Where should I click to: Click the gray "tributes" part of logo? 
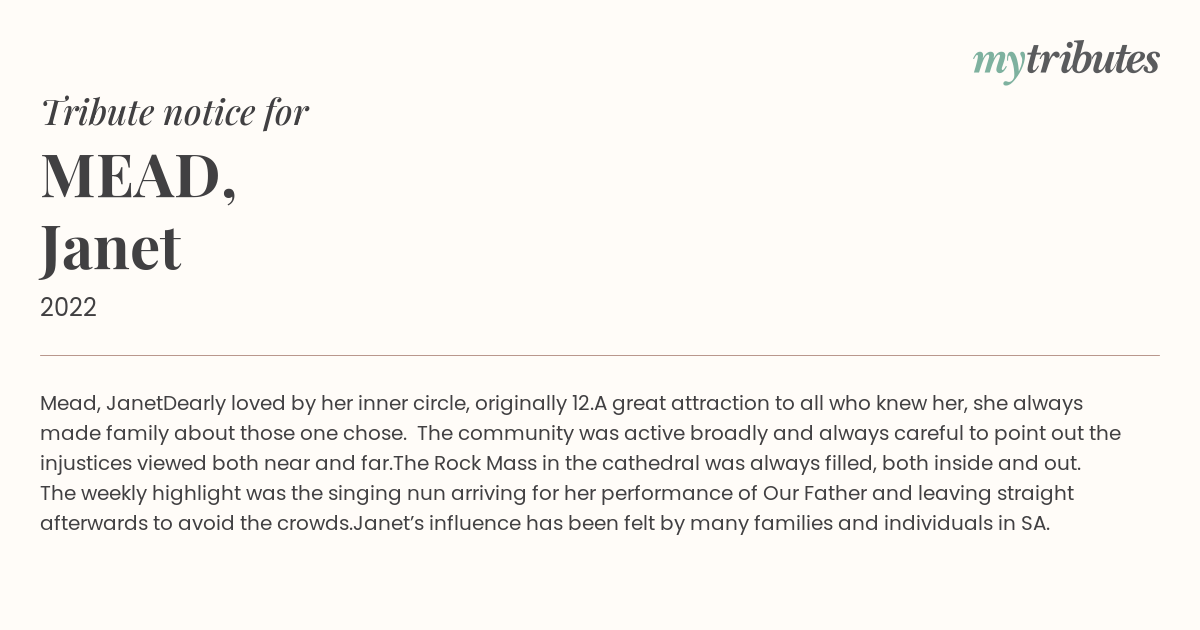pos(1092,60)
